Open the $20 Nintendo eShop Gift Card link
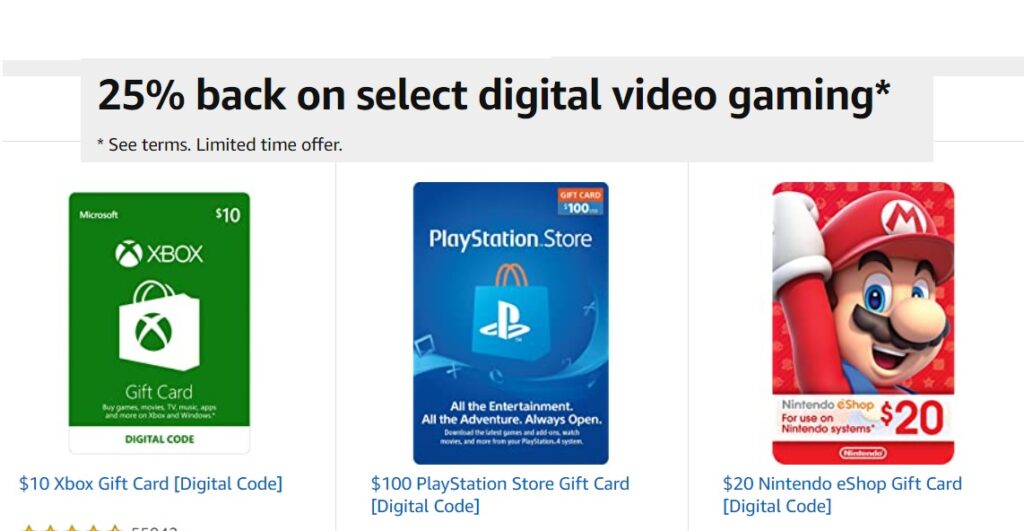 842,494
